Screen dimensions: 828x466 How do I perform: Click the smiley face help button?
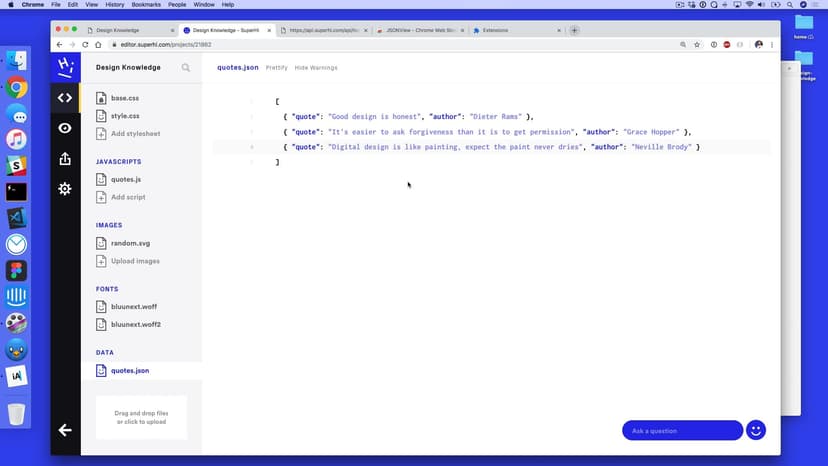pyautogui.click(x=756, y=430)
